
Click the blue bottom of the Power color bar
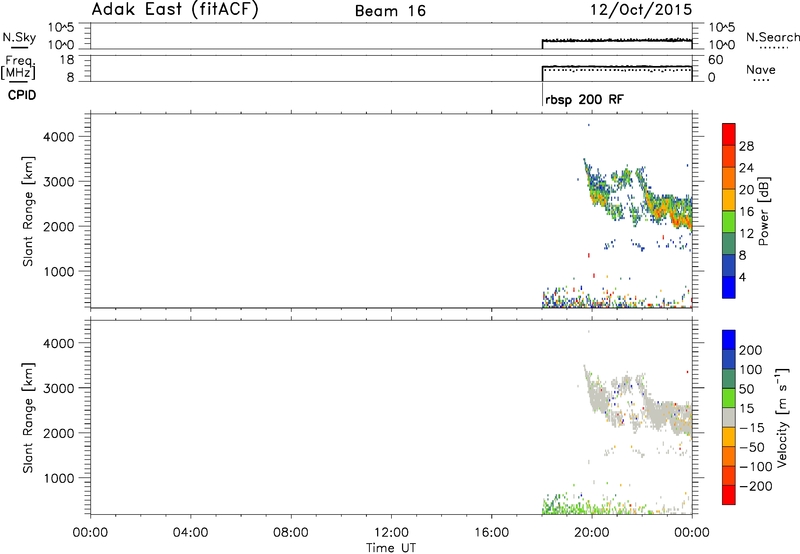point(729,287)
